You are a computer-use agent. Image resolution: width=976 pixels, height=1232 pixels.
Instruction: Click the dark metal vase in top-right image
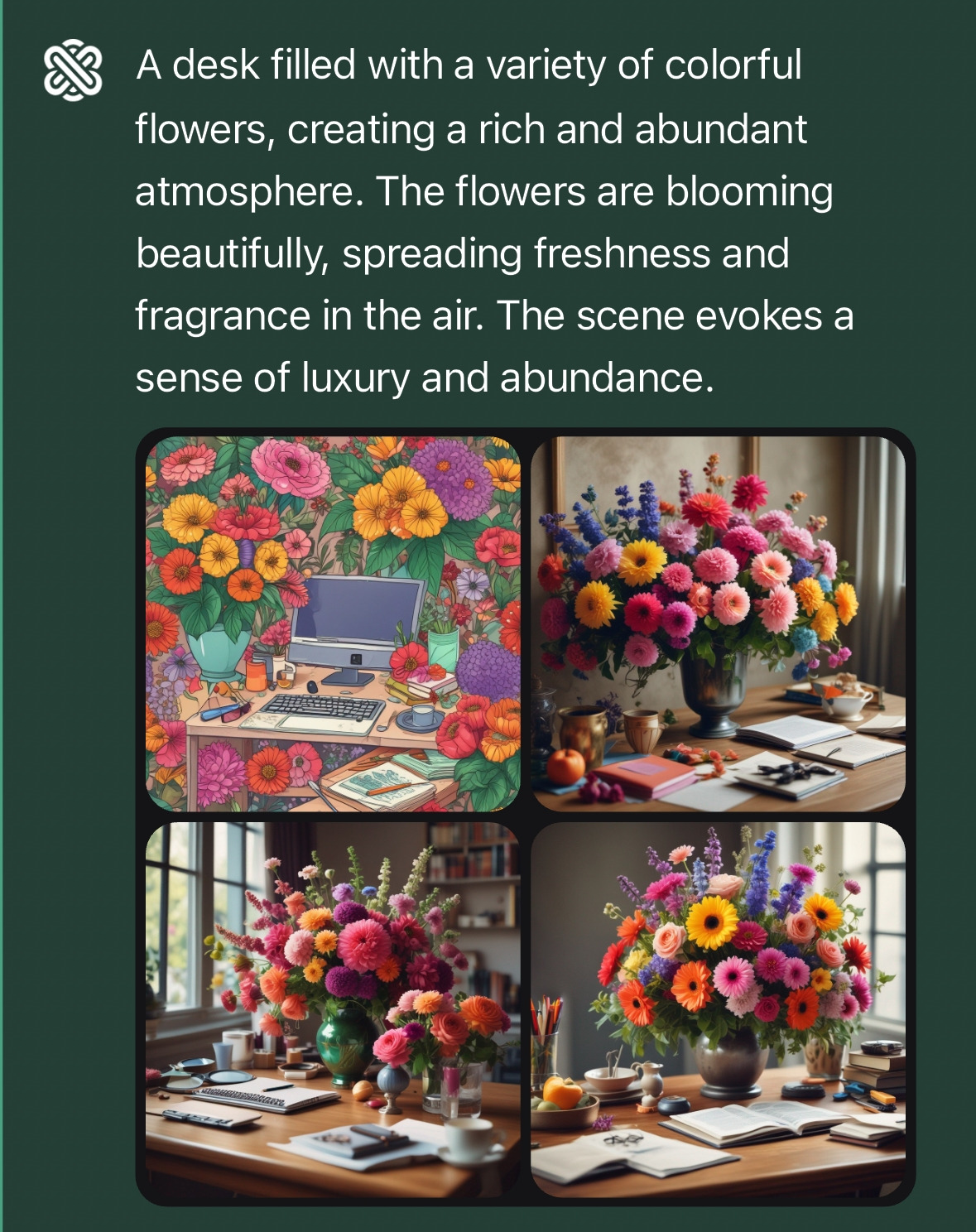coord(712,694)
